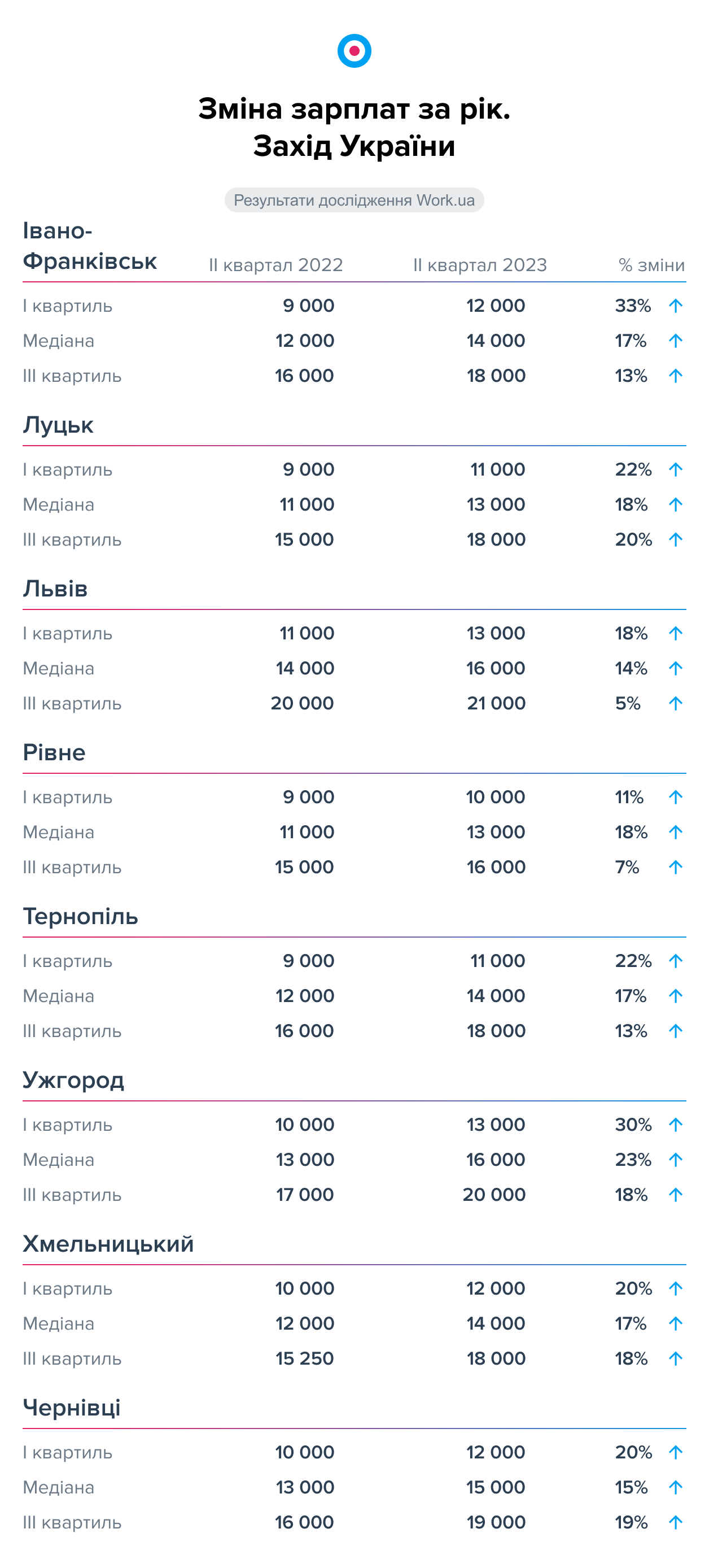This screenshot has height=1568, width=709.
Task: Click the 'Результати дослідження Work.ua' badge
Action: [354, 201]
